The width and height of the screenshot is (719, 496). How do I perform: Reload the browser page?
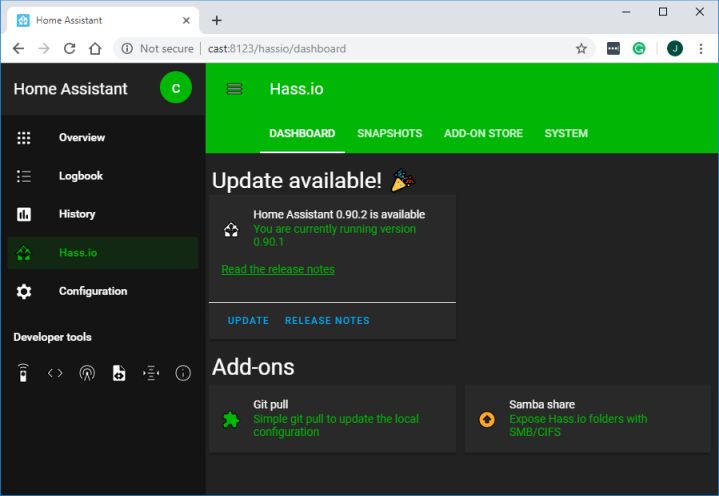pos(70,49)
